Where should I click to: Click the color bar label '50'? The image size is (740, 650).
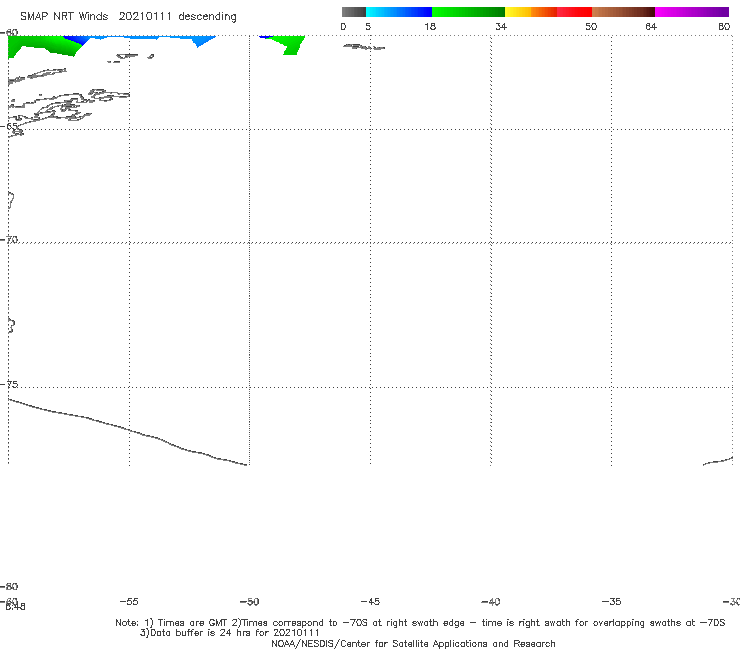(591, 27)
